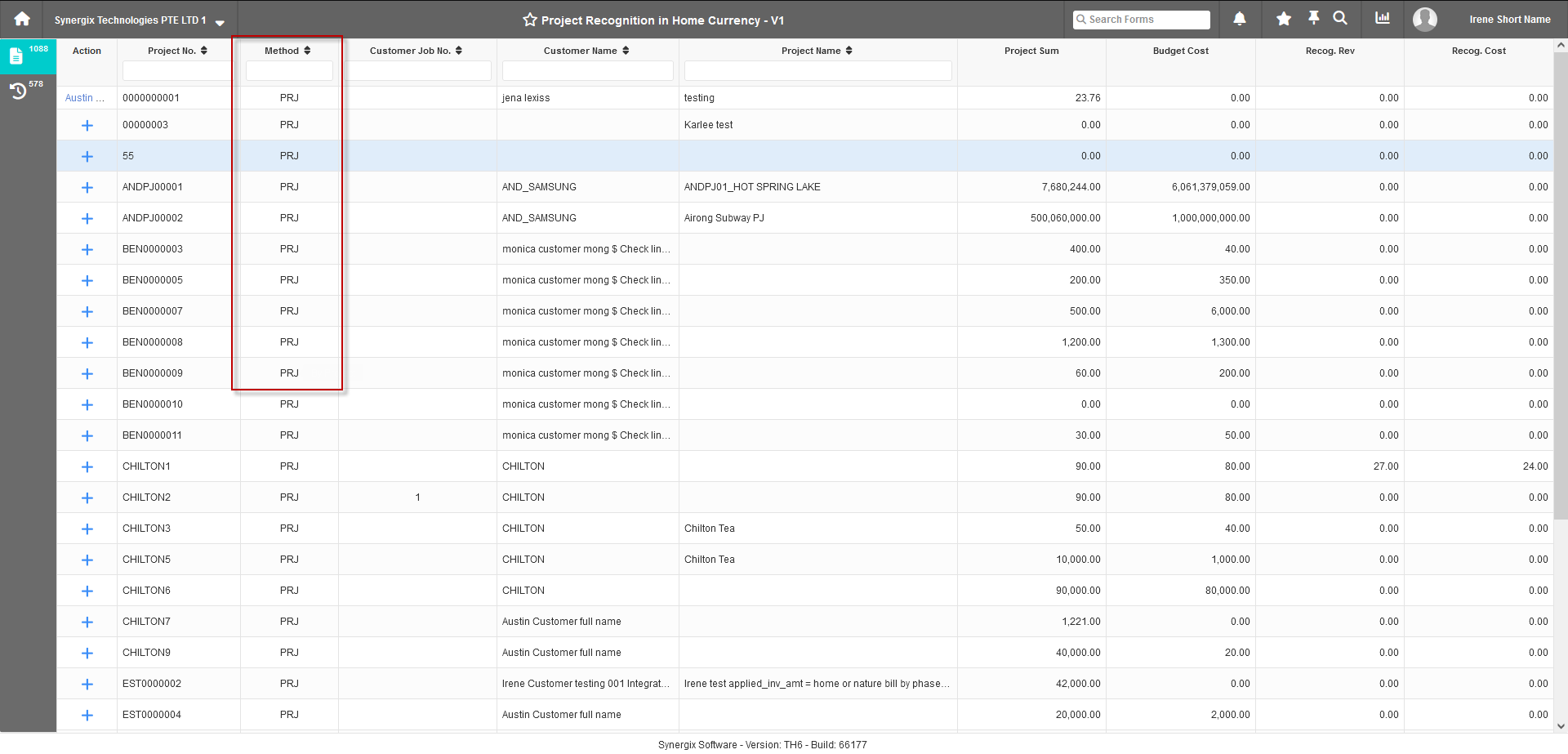Click the Home icon
The width and height of the screenshot is (1568, 754).
pos(20,19)
